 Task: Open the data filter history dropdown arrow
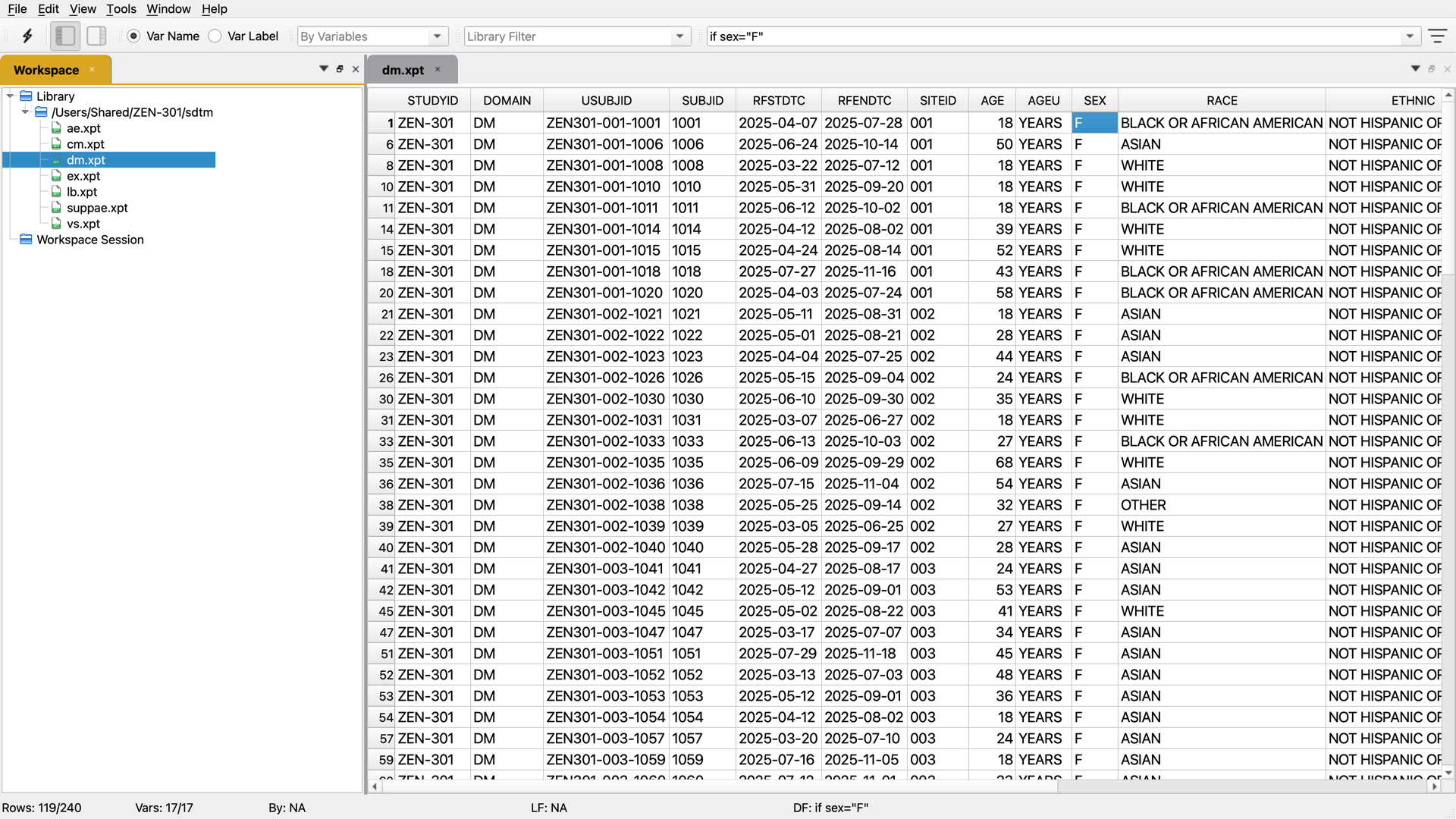click(x=1410, y=36)
